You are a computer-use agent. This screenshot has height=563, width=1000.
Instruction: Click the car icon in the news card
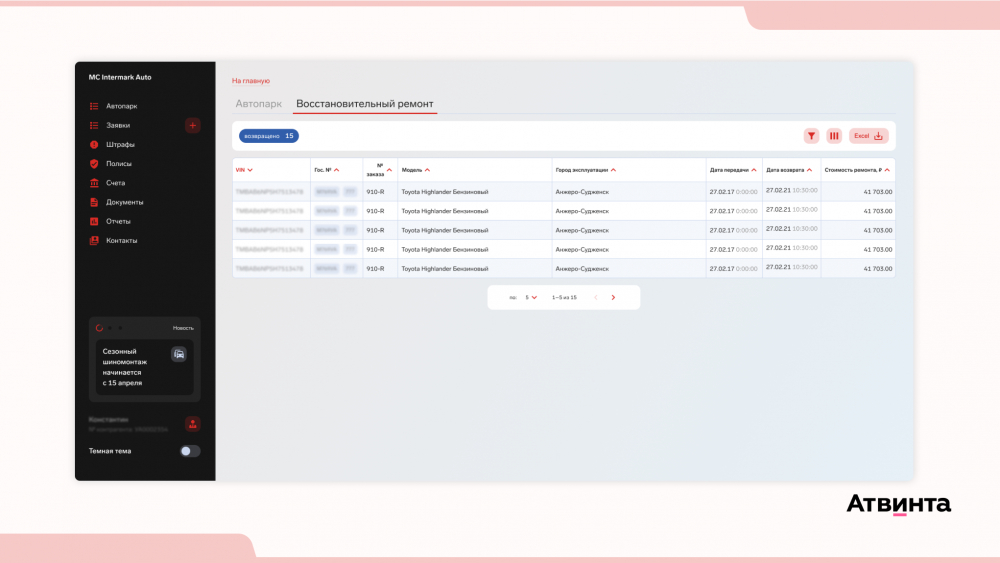pyautogui.click(x=179, y=354)
